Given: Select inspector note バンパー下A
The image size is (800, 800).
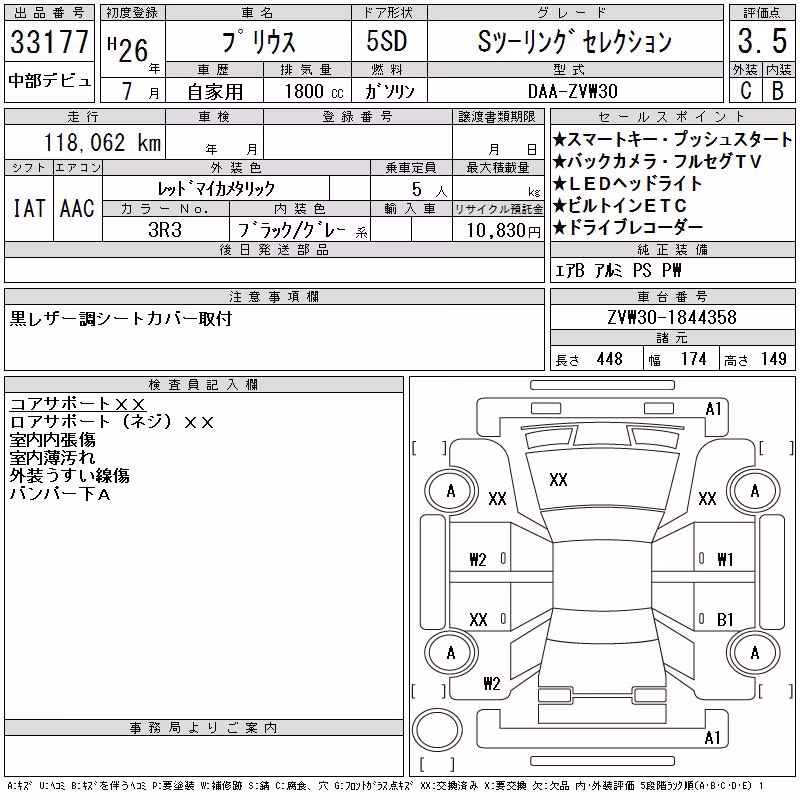Looking at the screenshot, I should [x=60, y=493].
